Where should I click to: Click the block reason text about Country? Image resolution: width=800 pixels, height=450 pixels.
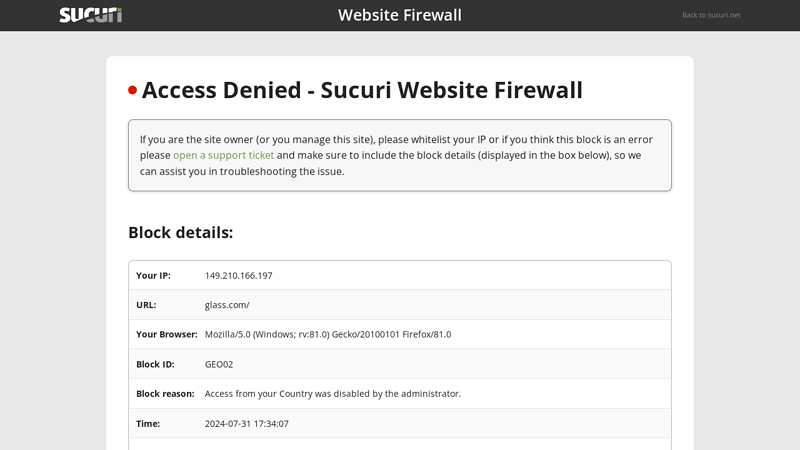[333, 394]
